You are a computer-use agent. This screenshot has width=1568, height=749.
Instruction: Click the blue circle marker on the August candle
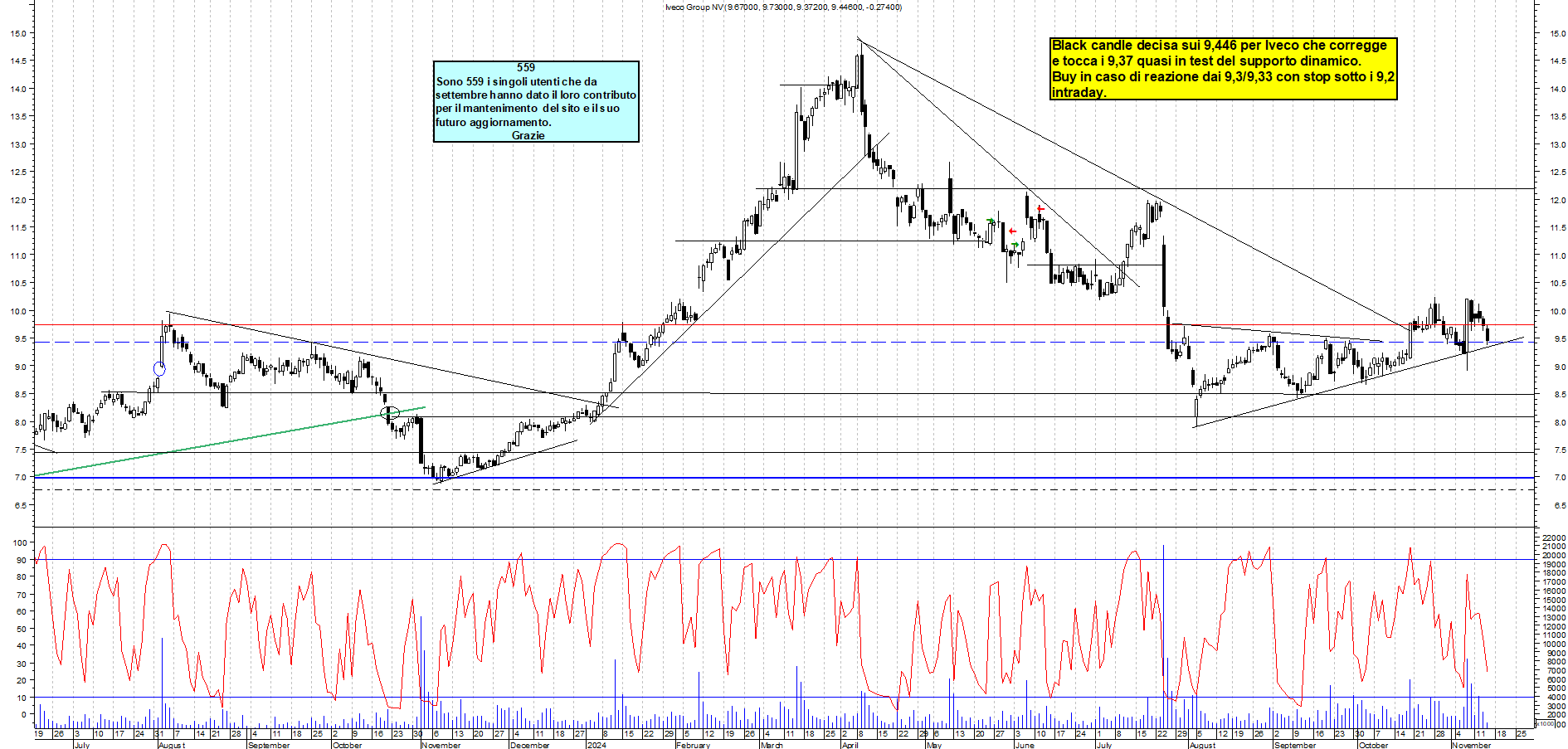coord(159,368)
